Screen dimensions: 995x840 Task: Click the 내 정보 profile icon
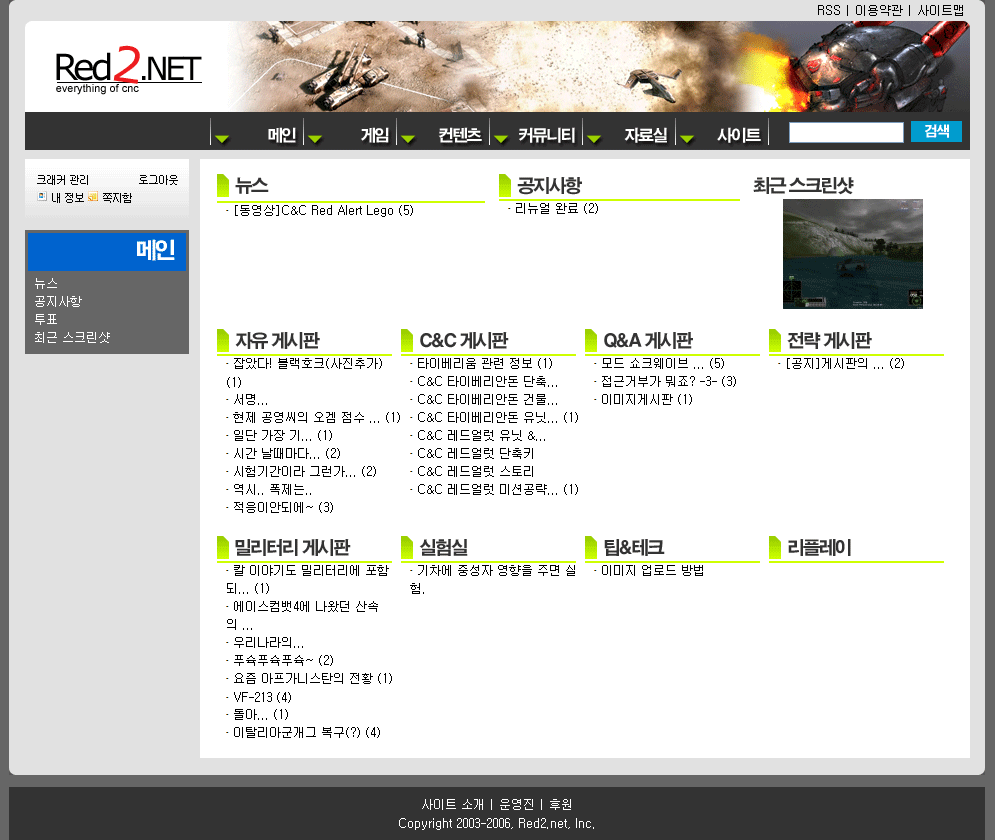(42, 197)
